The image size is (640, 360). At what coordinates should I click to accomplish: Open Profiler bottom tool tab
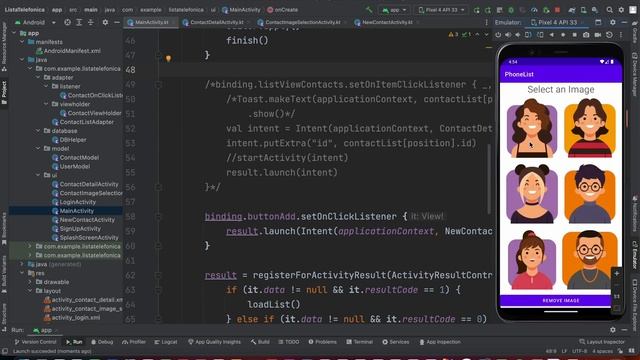point(134,342)
